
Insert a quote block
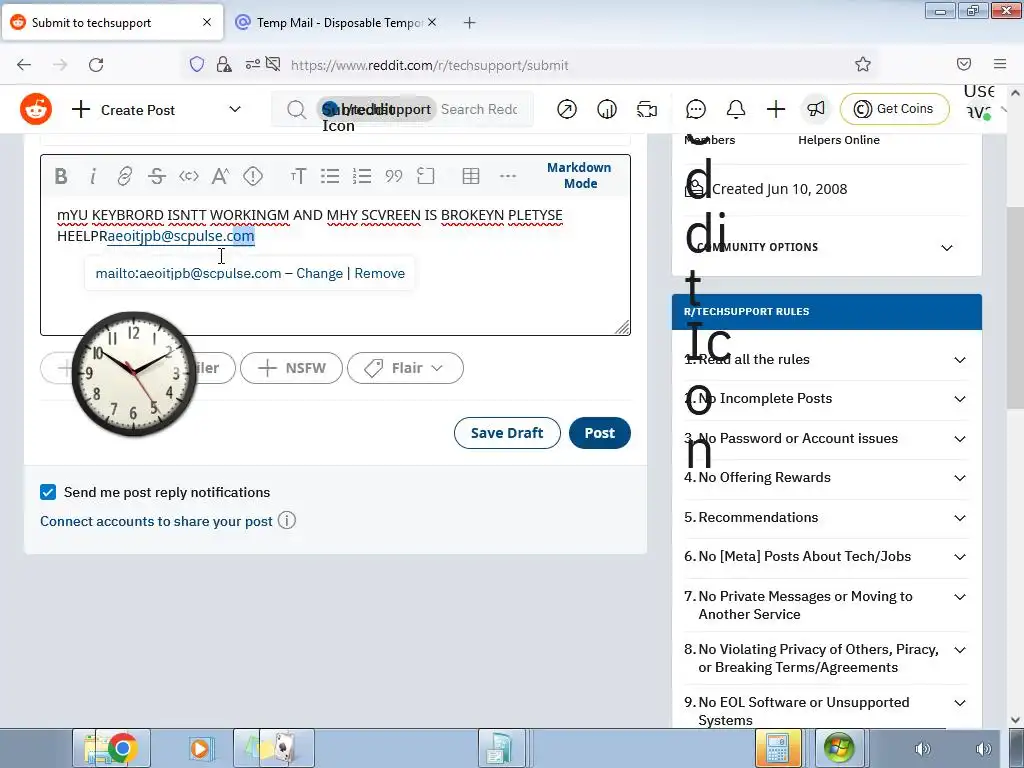pyautogui.click(x=394, y=176)
